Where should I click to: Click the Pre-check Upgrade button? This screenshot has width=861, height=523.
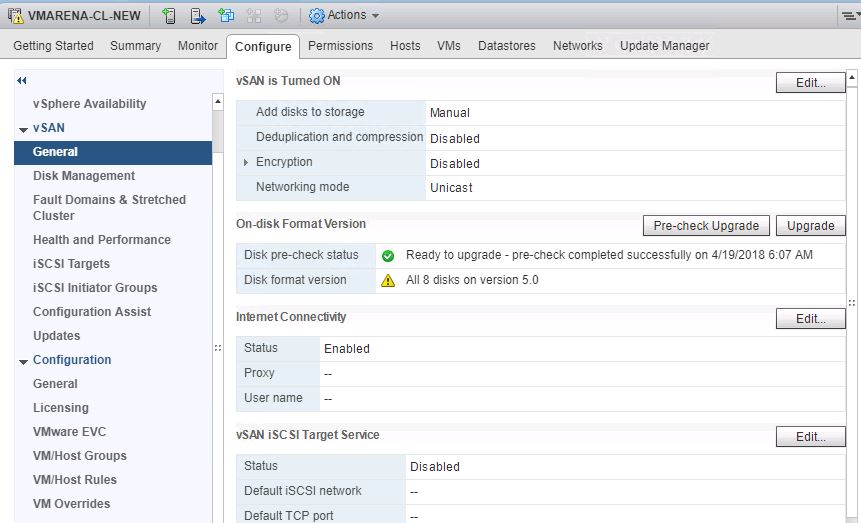[x=706, y=226]
